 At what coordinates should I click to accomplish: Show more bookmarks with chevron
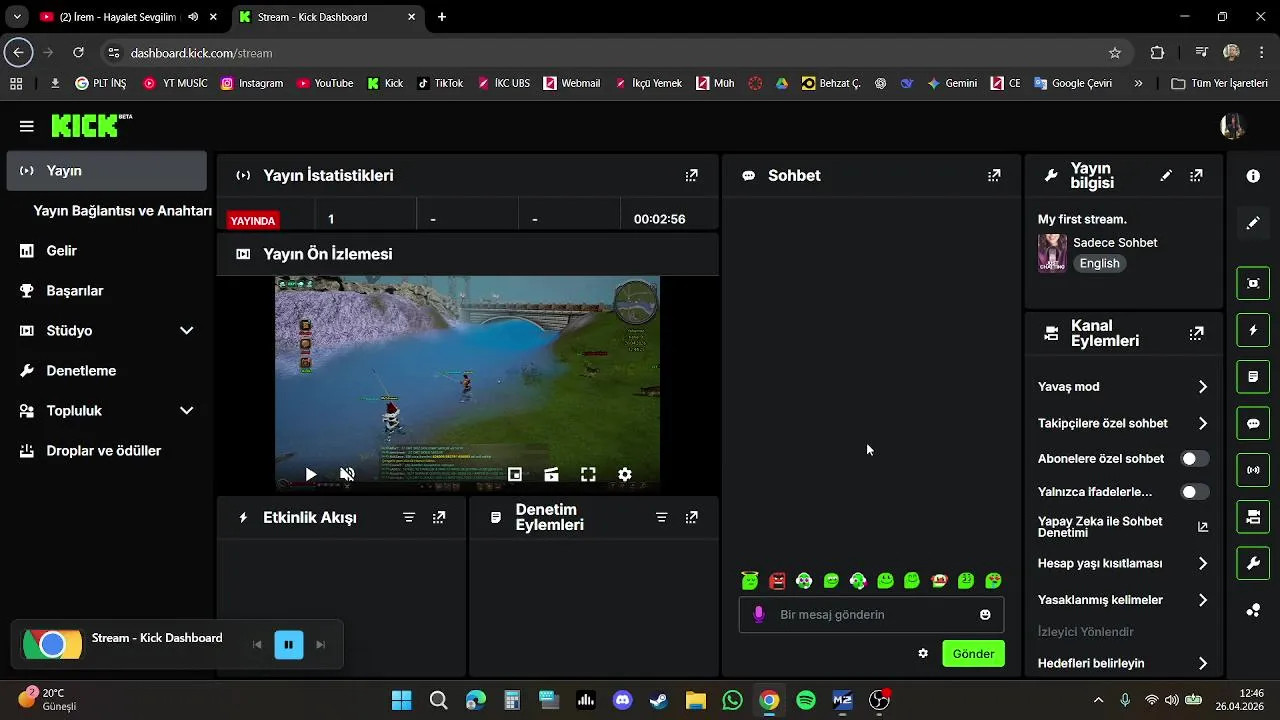tap(1138, 84)
